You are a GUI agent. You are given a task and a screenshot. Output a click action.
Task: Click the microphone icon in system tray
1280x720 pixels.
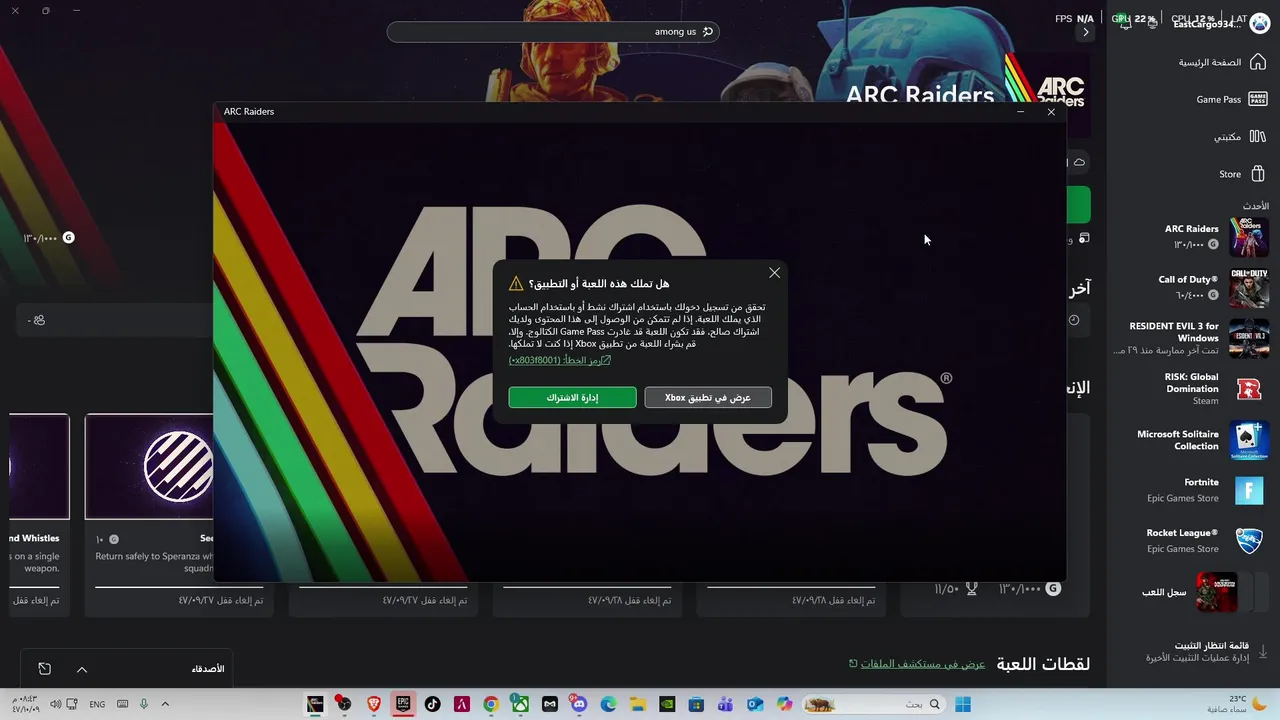[x=143, y=704]
